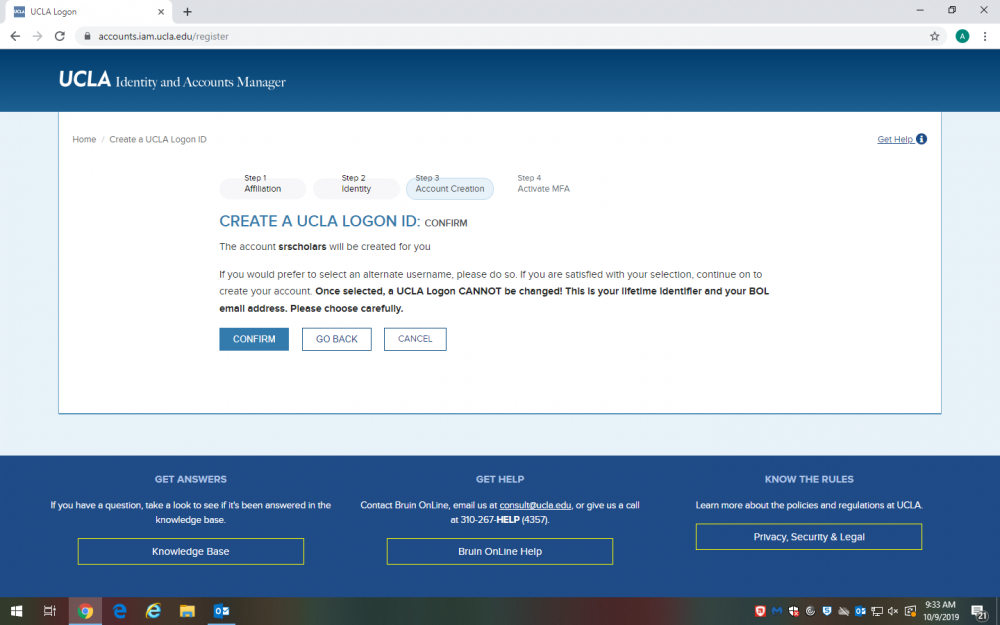The width and height of the screenshot is (1000, 625).
Task: Email consult@ucla.edu via the footer link
Action: [535, 505]
